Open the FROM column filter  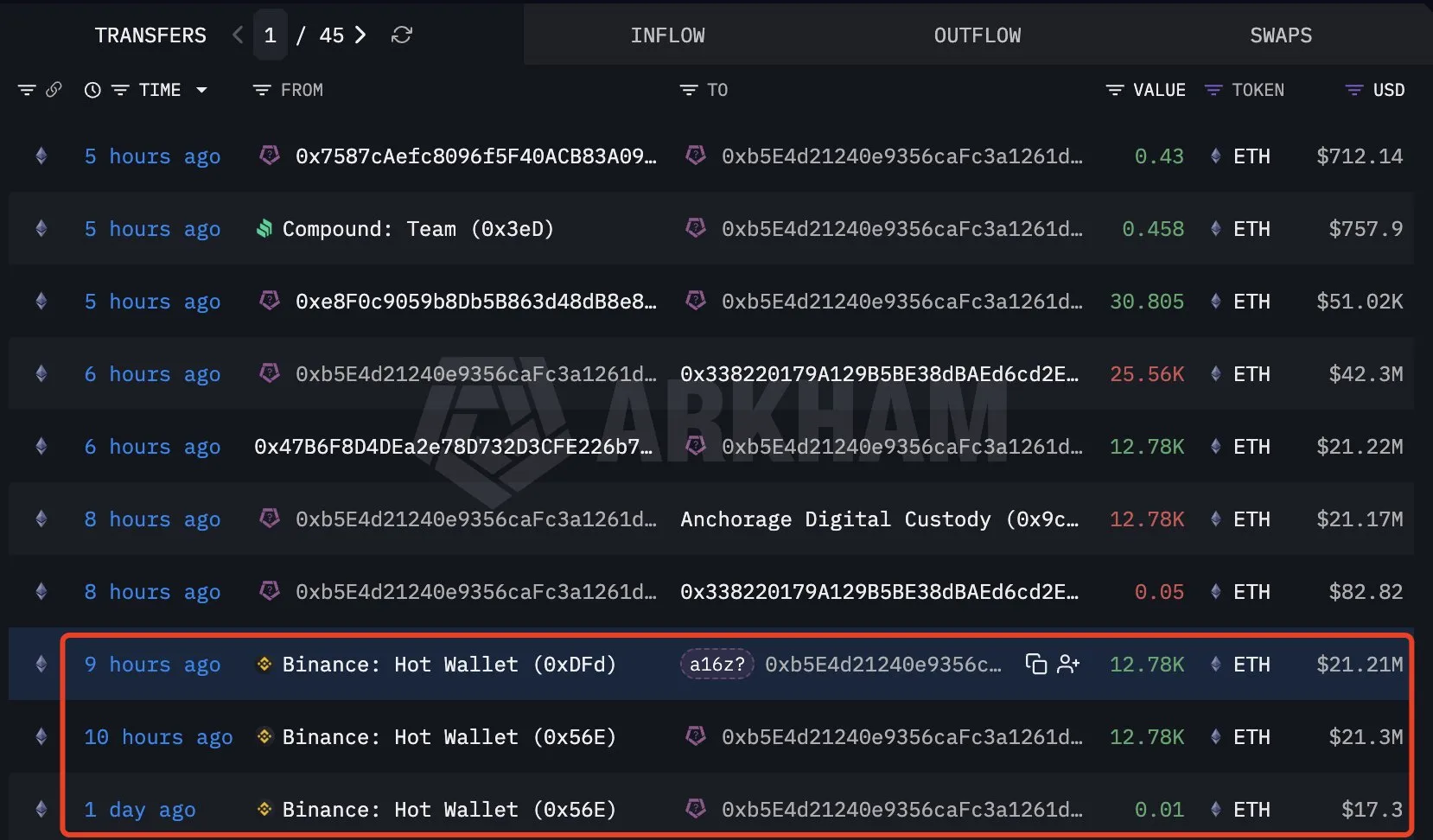261,90
